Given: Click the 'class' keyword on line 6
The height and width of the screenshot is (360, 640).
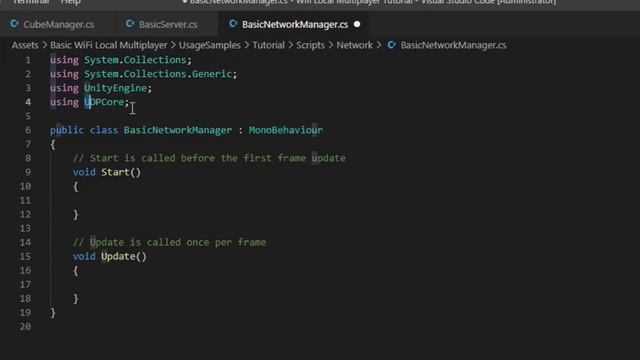Looking at the screenshot, I should point(104,130).
